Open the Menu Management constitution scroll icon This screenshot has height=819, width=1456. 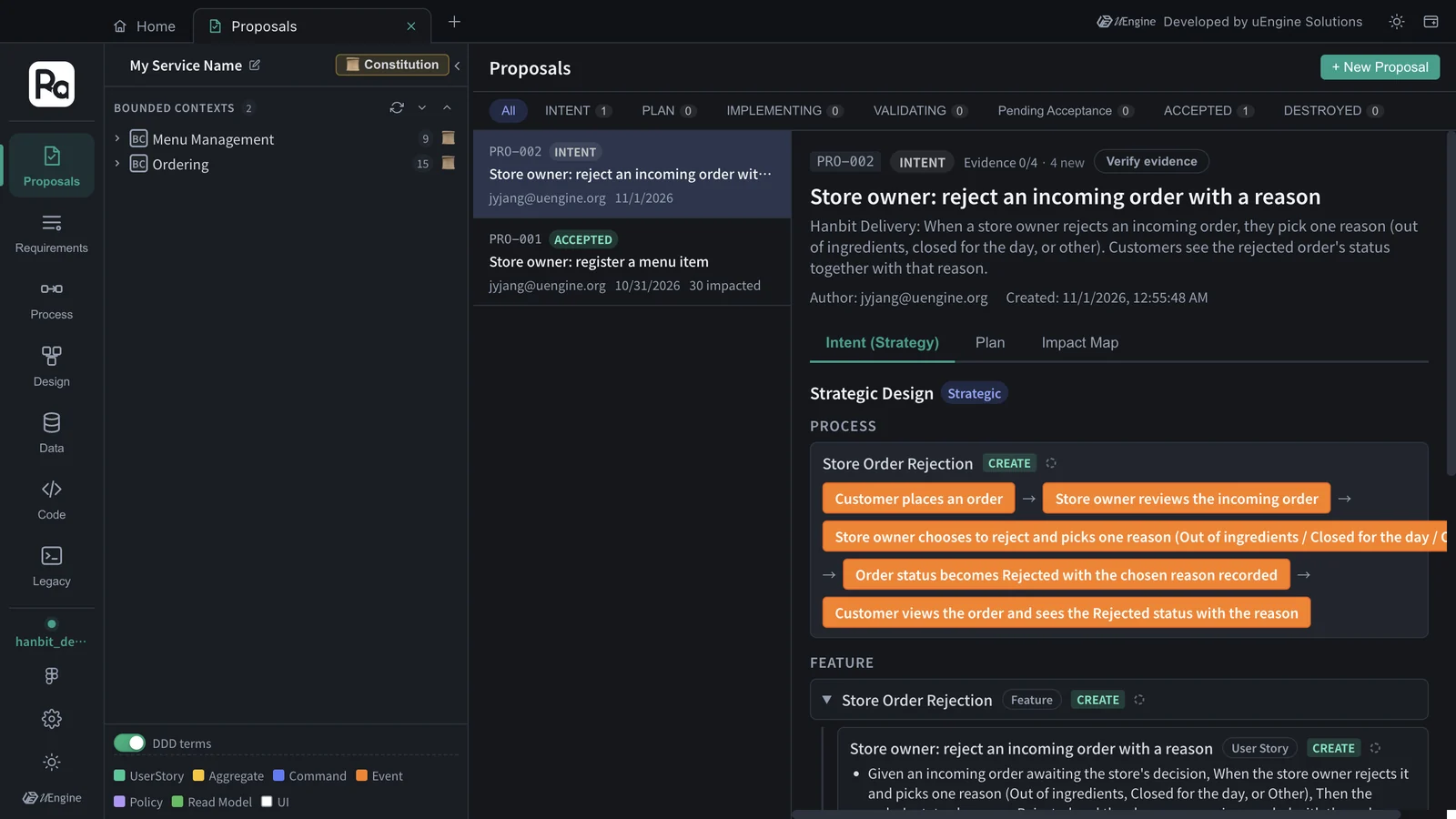coord(448,138)
